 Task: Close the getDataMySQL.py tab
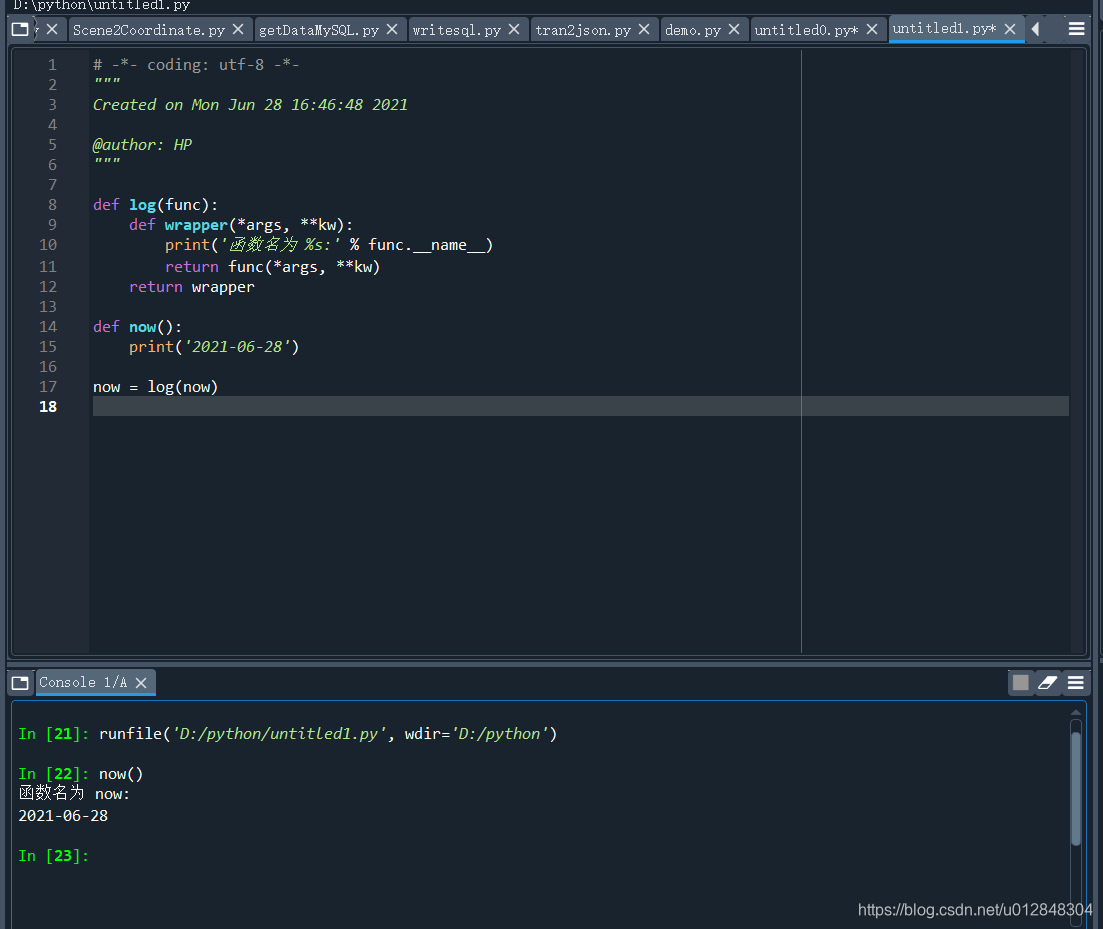392,30
